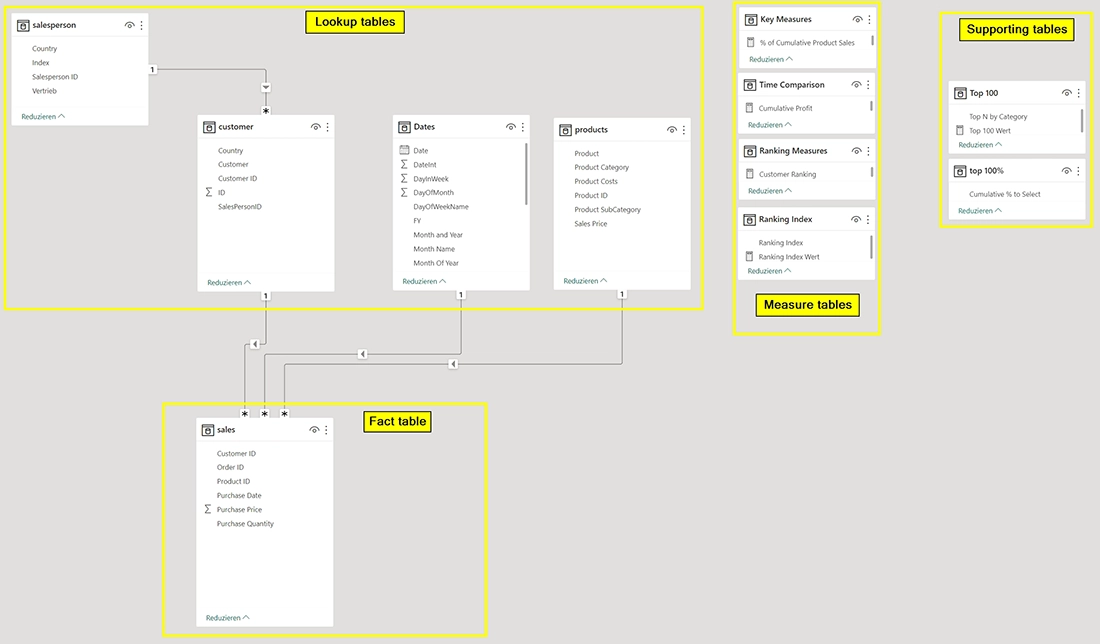Click the calendar icon beside Date field
Image resolution: width=1100 pixels, height=644 pixels.
click(x=404, y=150)
